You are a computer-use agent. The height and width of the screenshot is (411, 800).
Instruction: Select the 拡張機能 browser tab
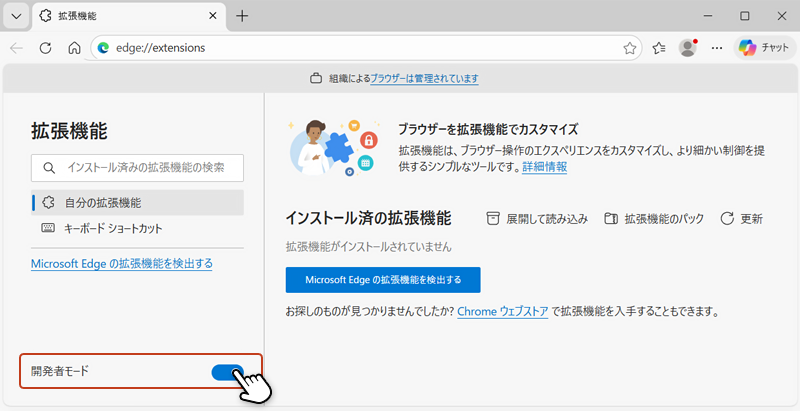[x=129, y=16]
